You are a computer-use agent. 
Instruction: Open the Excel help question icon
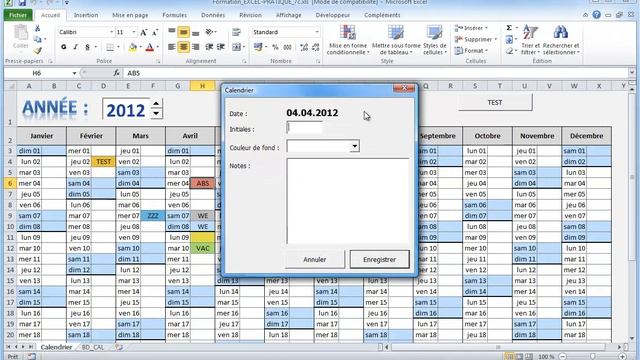pos(596,15)
